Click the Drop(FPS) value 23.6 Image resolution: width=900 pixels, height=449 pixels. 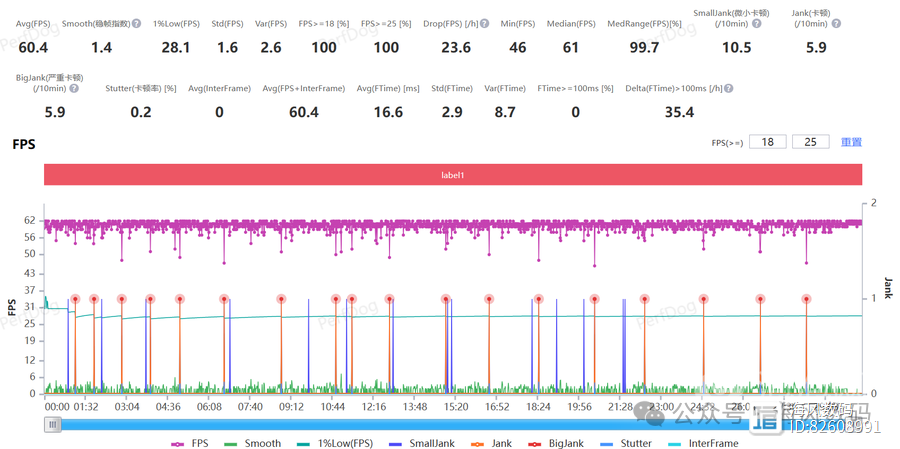[x=456, y=48]
